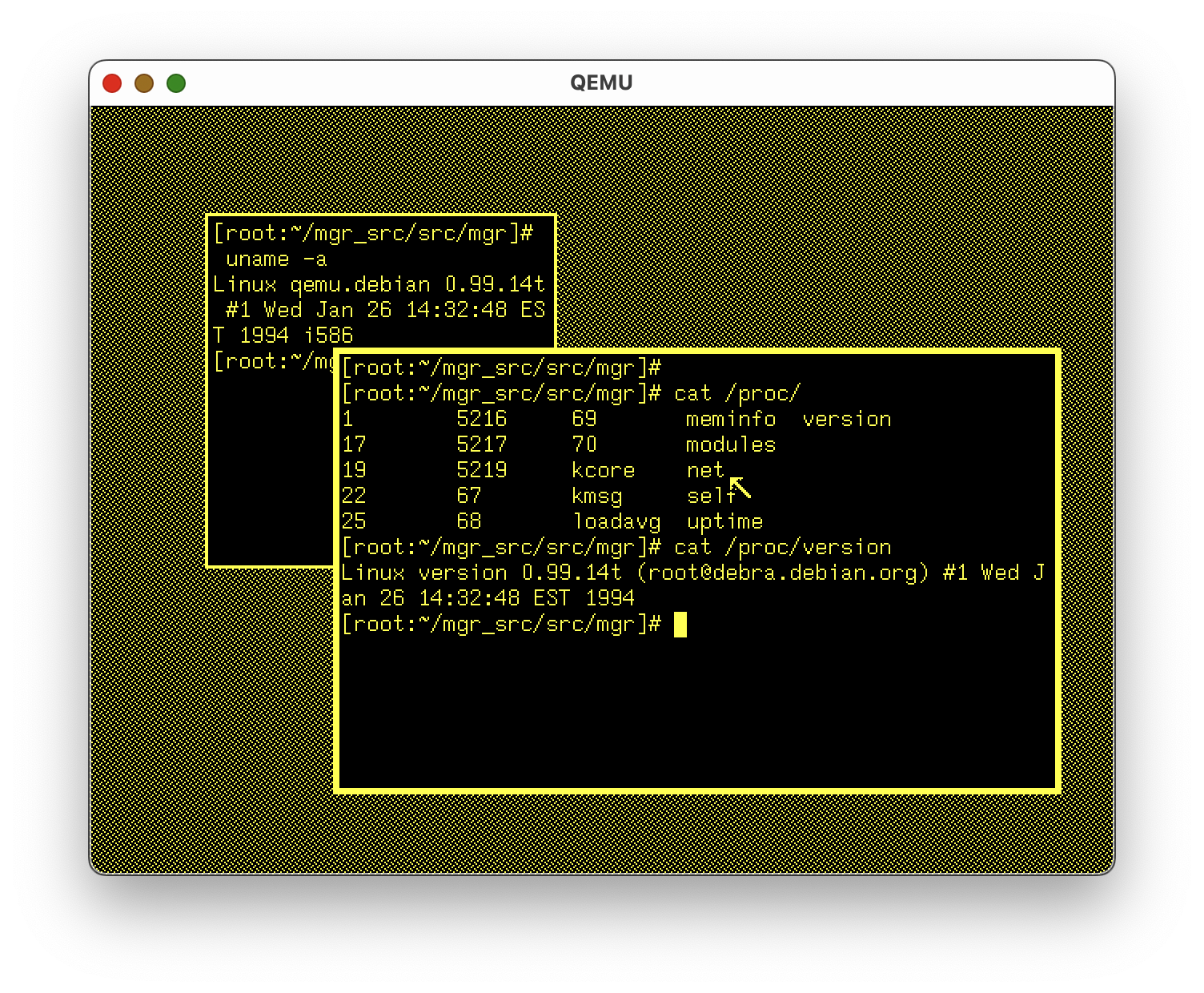Click the kcore entry in the directory listing

603,470
